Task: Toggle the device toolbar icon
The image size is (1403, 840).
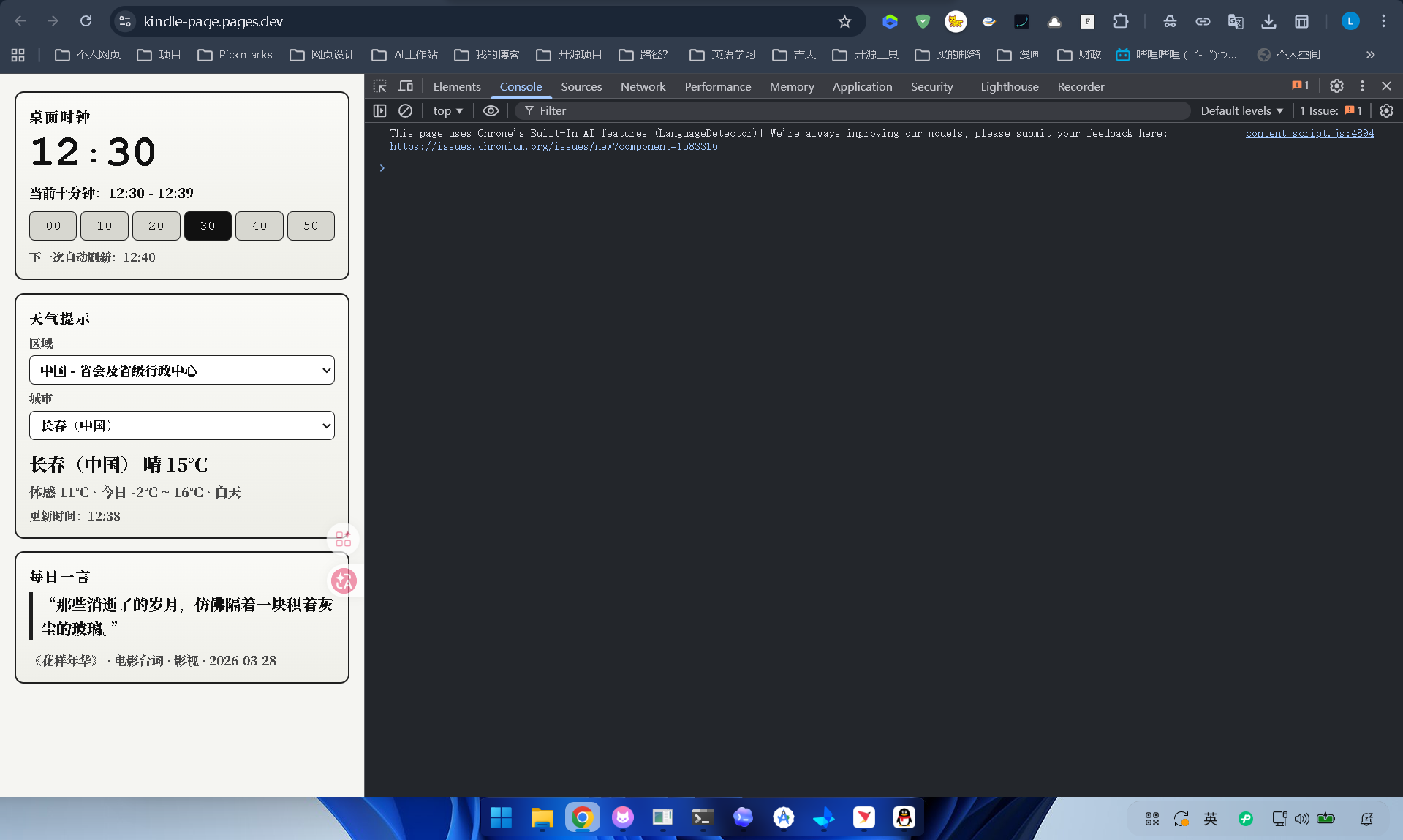Action: coord(405,86)
